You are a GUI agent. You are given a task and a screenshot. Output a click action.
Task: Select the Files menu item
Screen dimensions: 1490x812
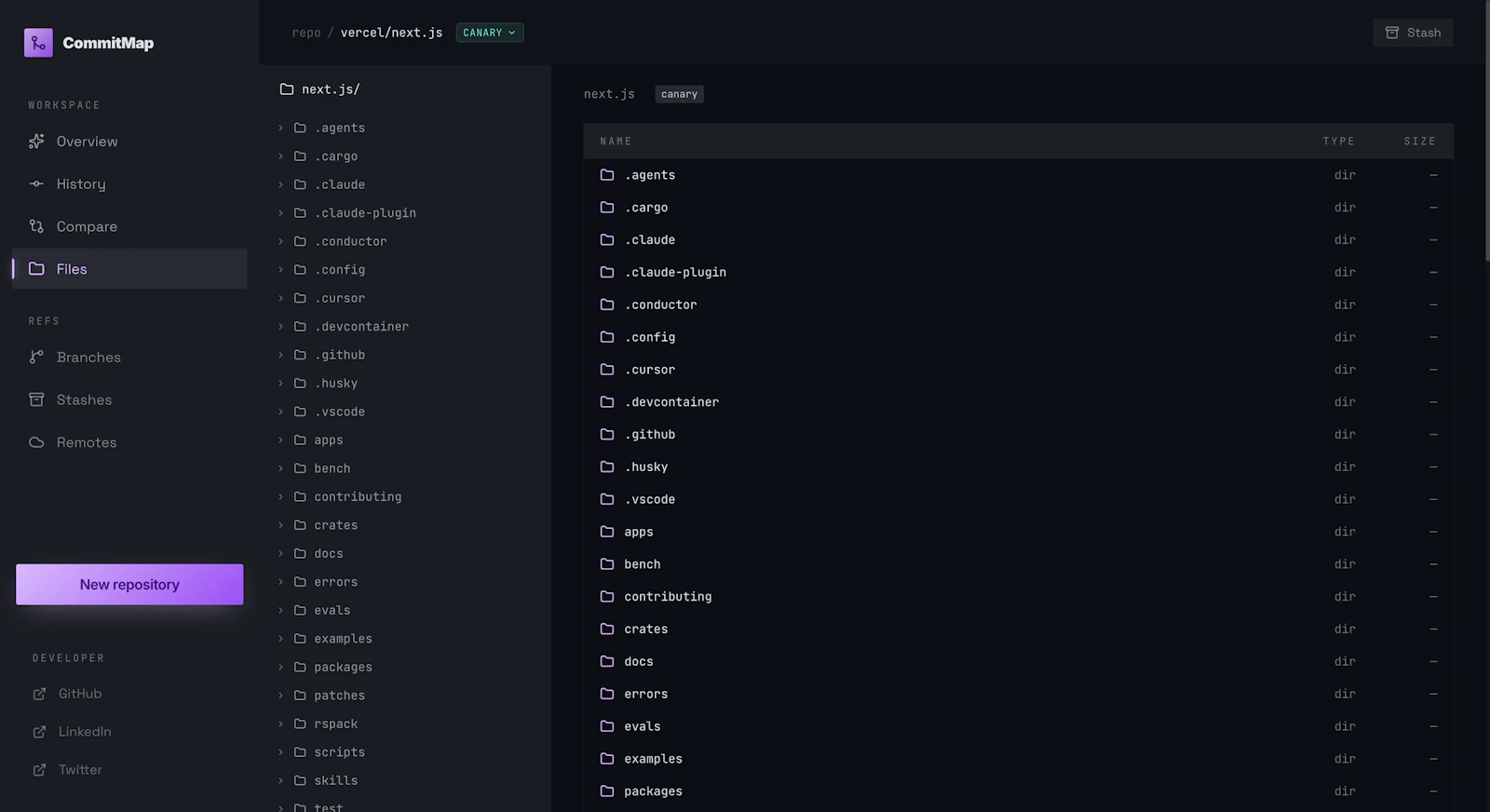[129, 269]
